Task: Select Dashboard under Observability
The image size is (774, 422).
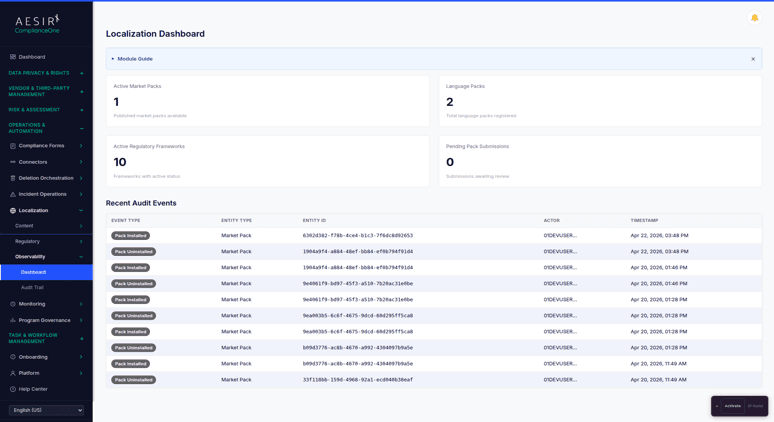Action: [46, 272]
